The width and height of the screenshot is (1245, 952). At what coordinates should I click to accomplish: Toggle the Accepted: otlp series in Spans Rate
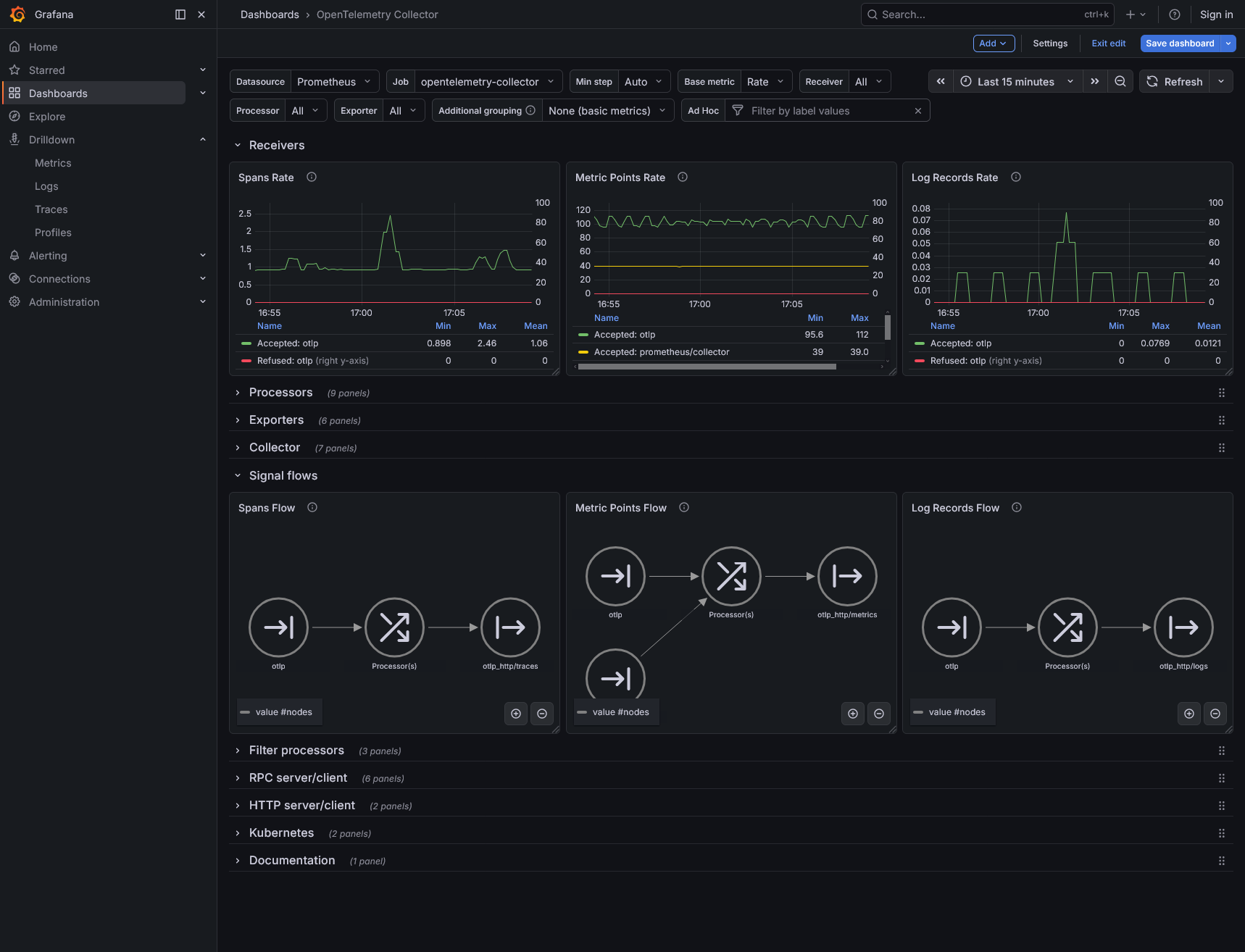(288, 343)
